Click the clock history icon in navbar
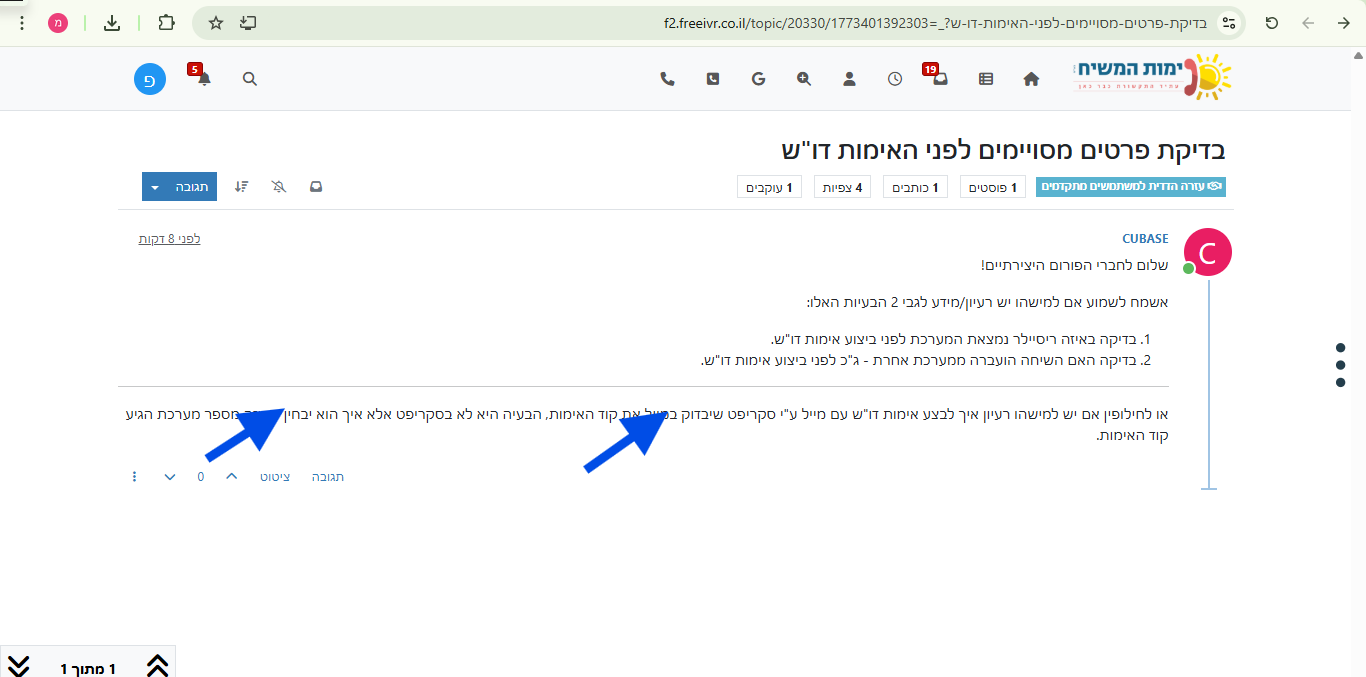1366x677 pixels. click(x=894, y=78)
